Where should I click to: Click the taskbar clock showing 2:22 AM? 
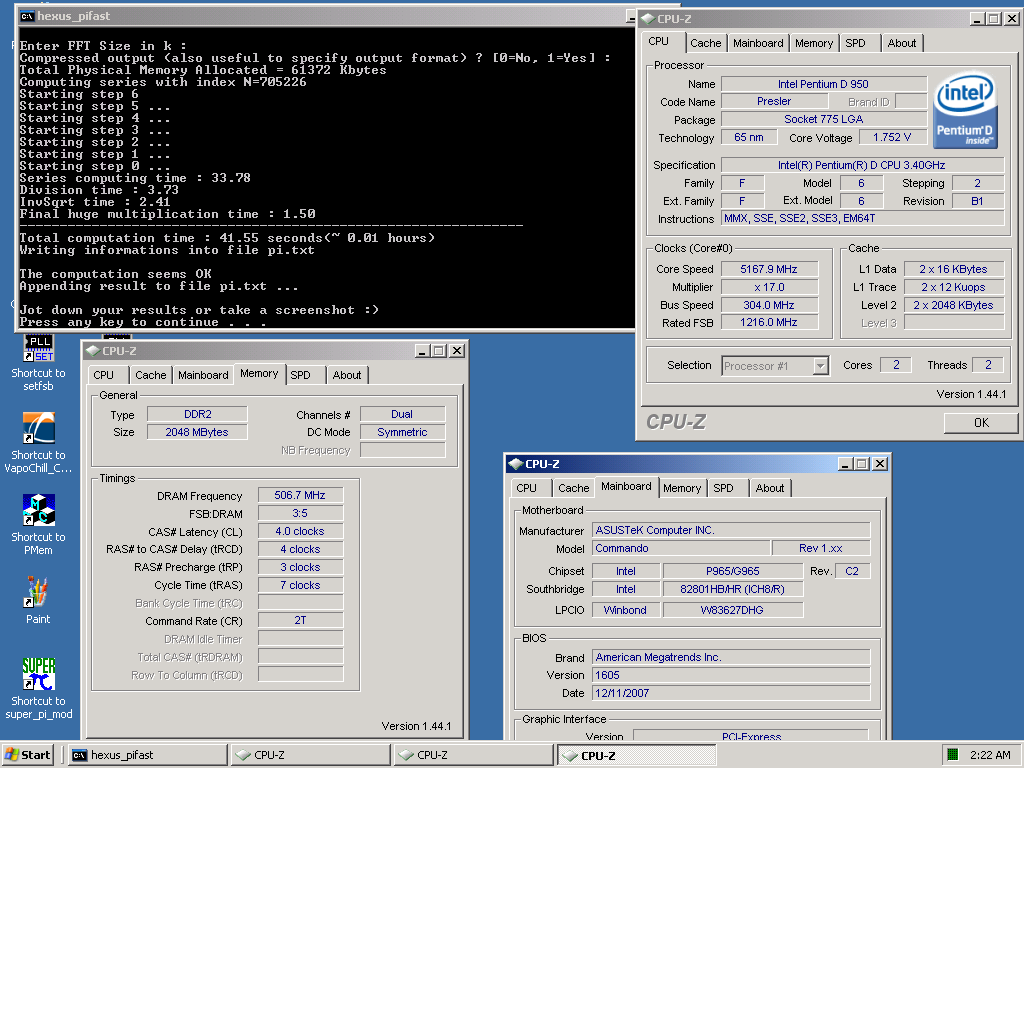pyautogui.click(x=990, y=755)
